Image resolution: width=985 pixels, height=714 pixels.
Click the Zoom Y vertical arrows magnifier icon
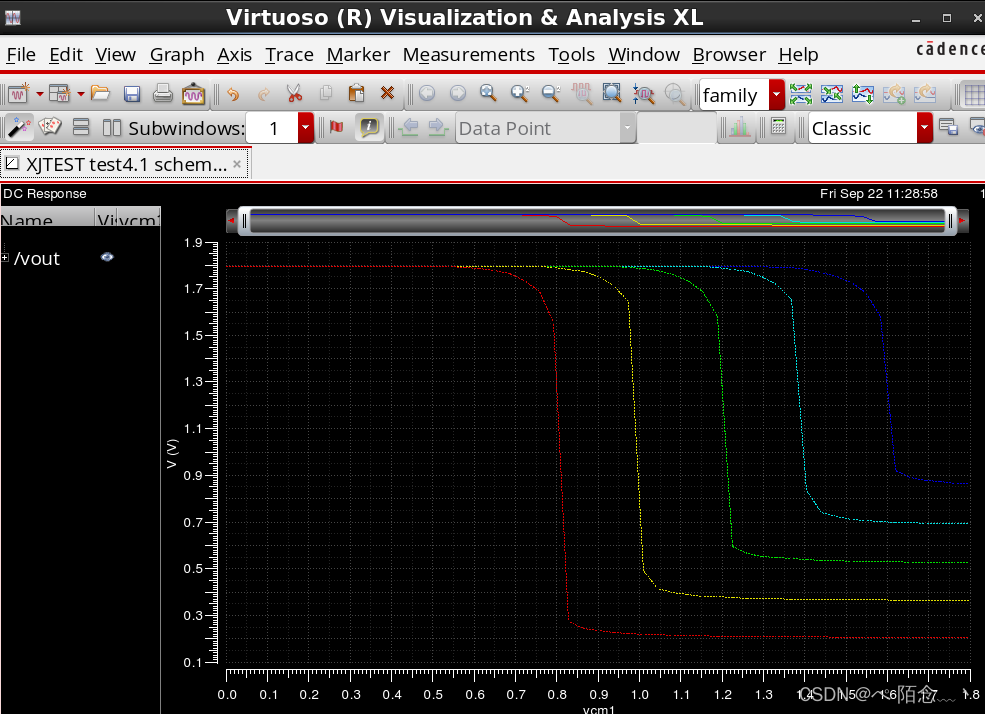tap(643, 94)
